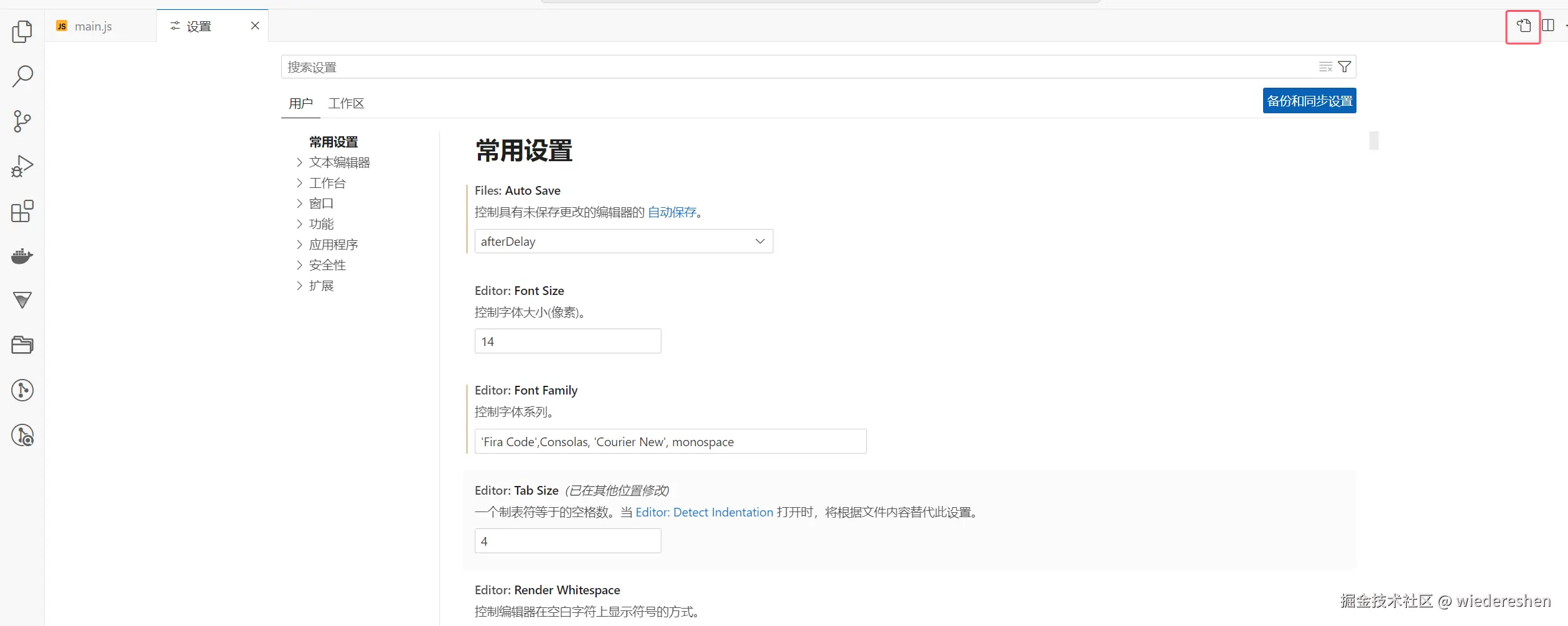The image size is (1568, 626).
Task: Open the Docker whale panel
Action: [x=22, y=256]
